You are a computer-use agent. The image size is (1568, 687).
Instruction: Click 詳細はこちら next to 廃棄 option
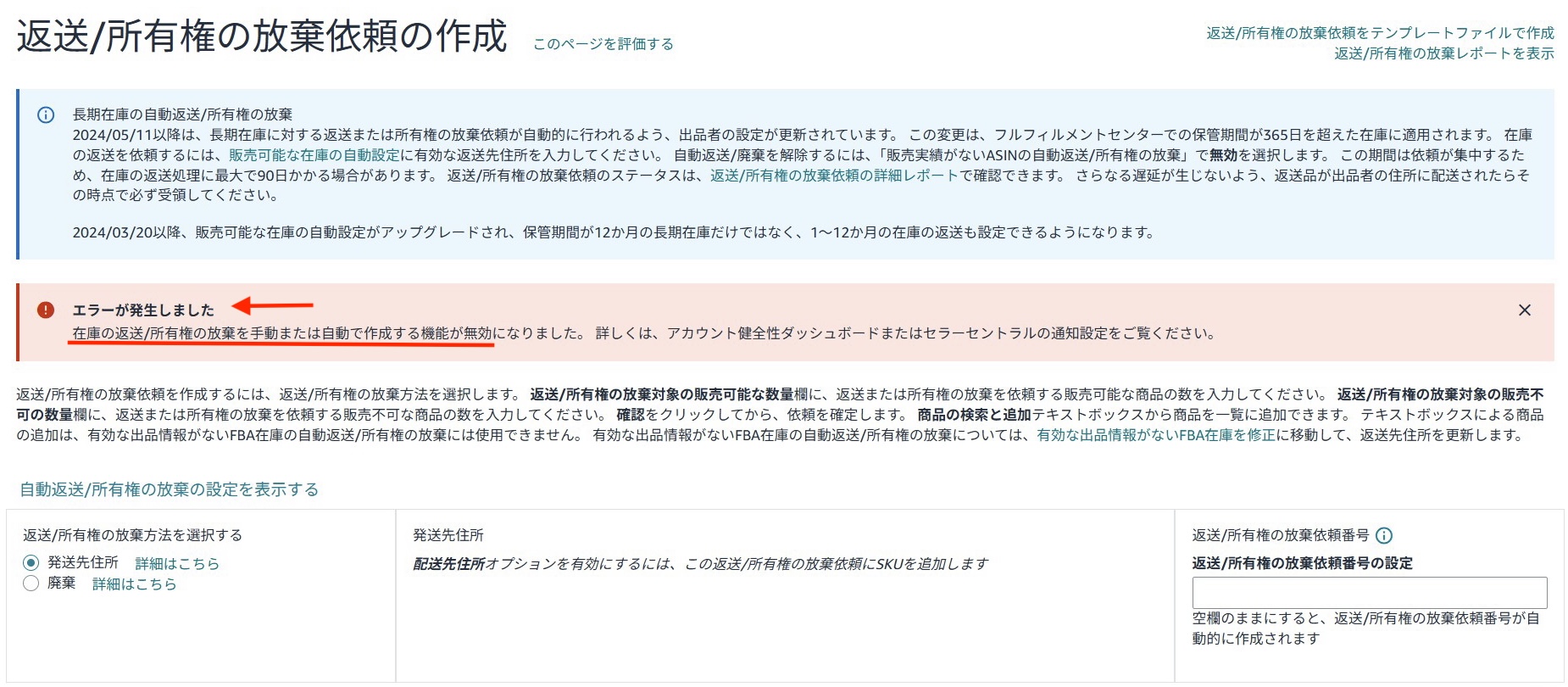pyautogui.click(x=134, y=584)
